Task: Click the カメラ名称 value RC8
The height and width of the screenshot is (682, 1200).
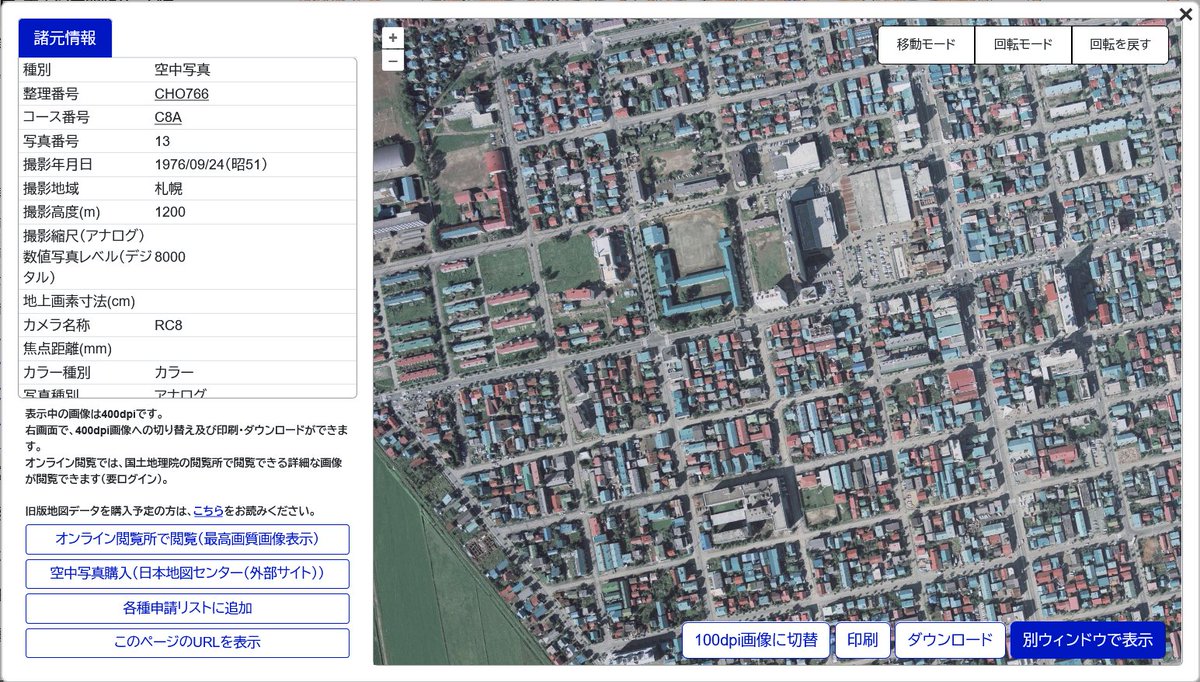Action: tap(168, 325)
